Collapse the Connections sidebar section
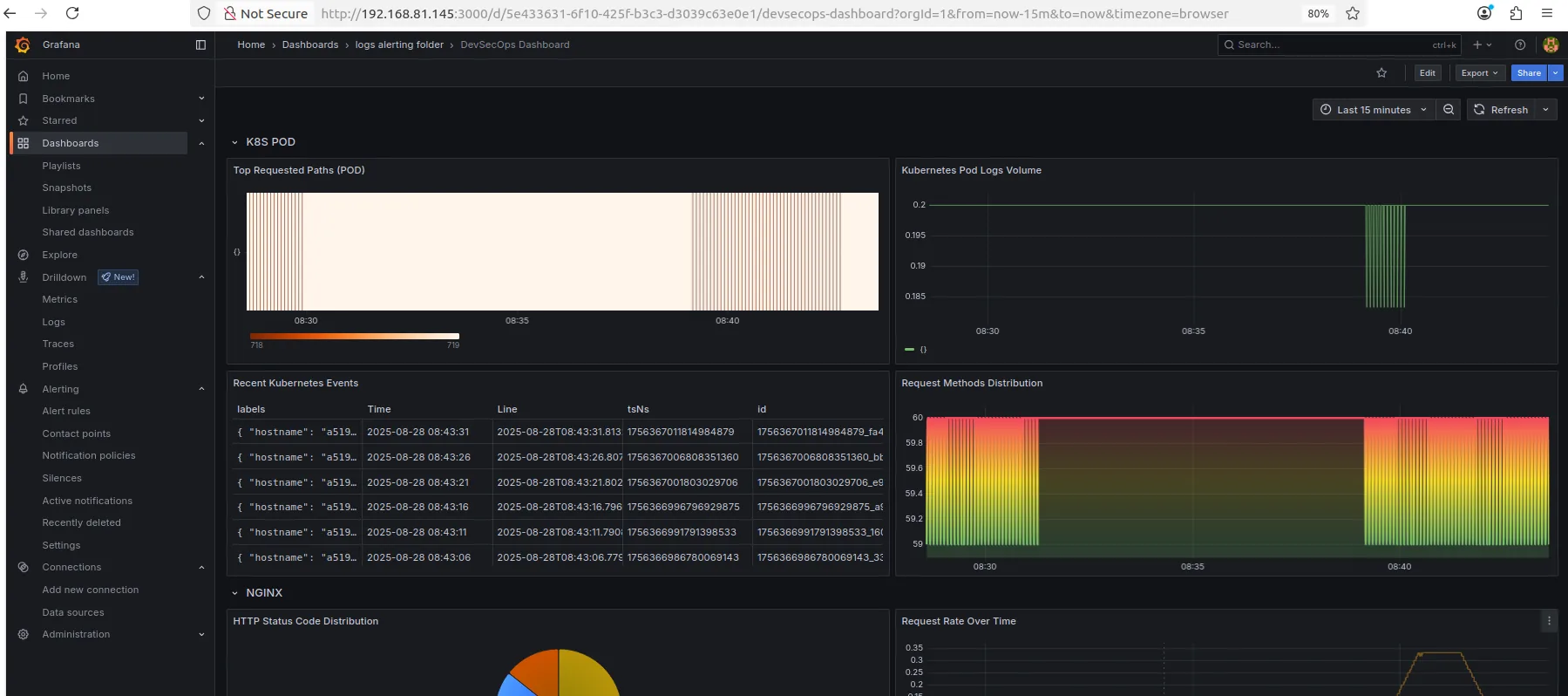The image size is (1568, 696). [201, 567]
